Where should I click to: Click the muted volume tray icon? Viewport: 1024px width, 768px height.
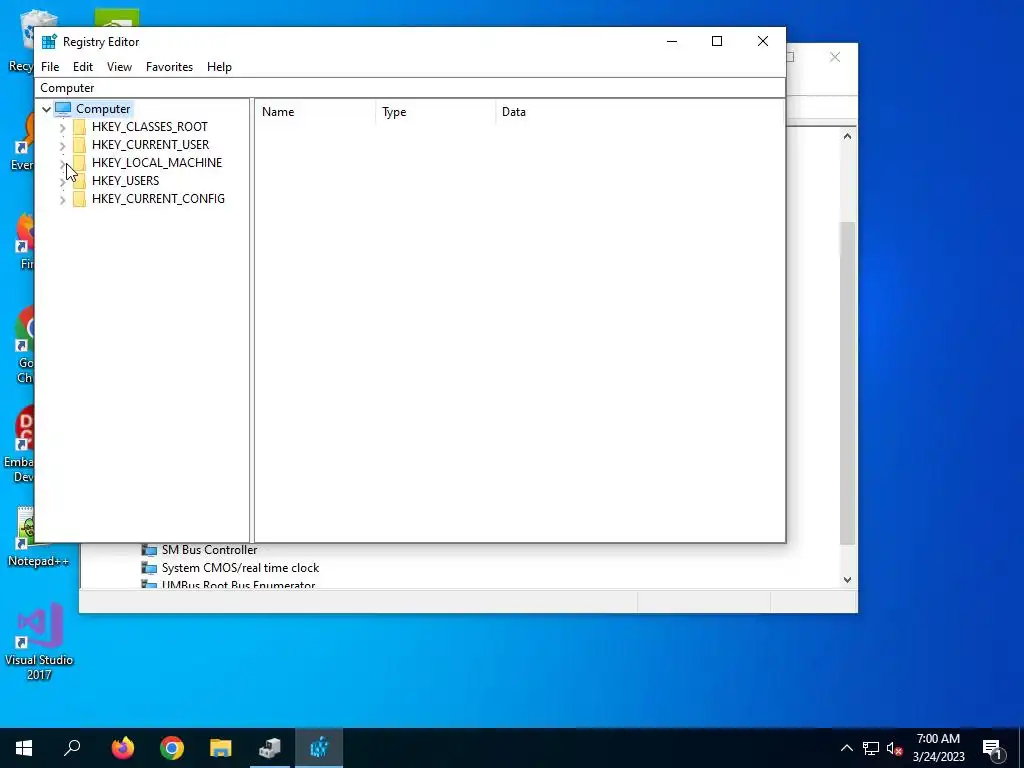[894, 748]
